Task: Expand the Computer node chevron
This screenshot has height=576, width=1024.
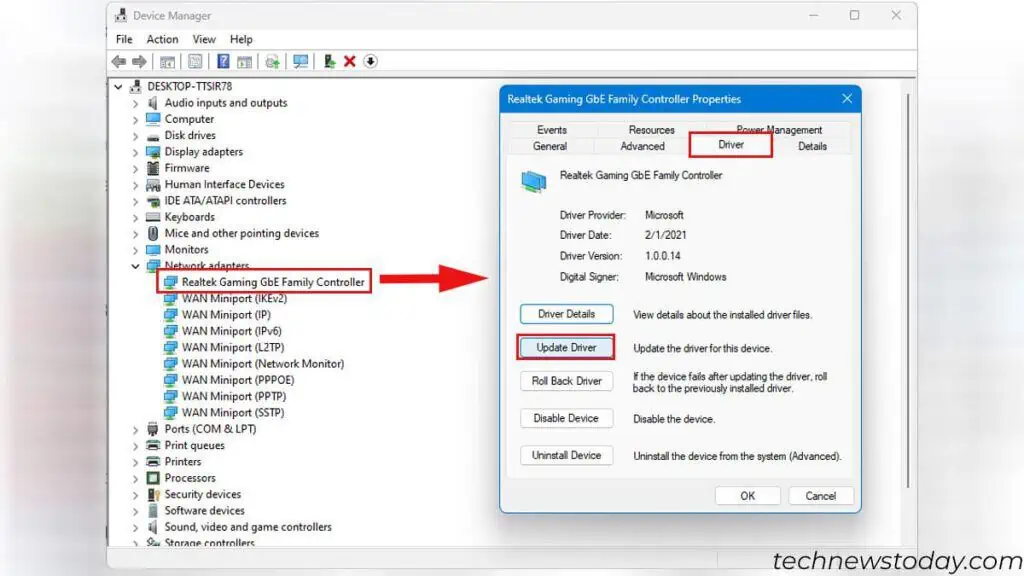Action: [x=135, y=120]
